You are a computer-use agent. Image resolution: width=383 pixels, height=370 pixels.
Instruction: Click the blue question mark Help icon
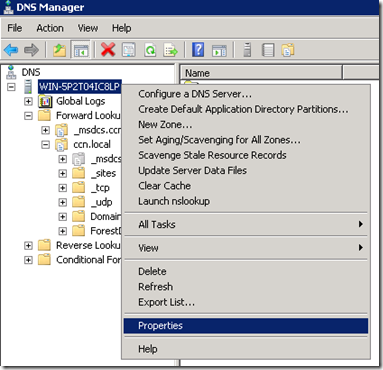pyautogui.click(x=198, y=50)
